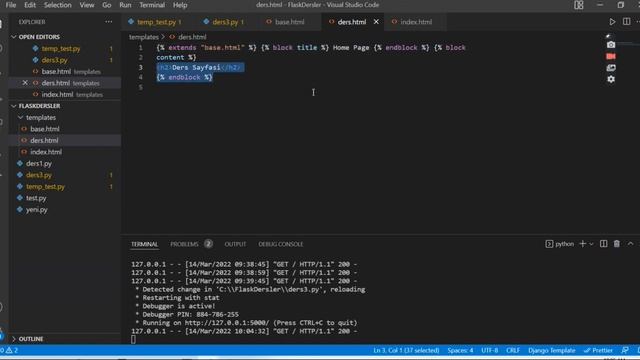Click ders.html in the breadcrumb path
640x360 pixels.
click(x=192, y=37)
